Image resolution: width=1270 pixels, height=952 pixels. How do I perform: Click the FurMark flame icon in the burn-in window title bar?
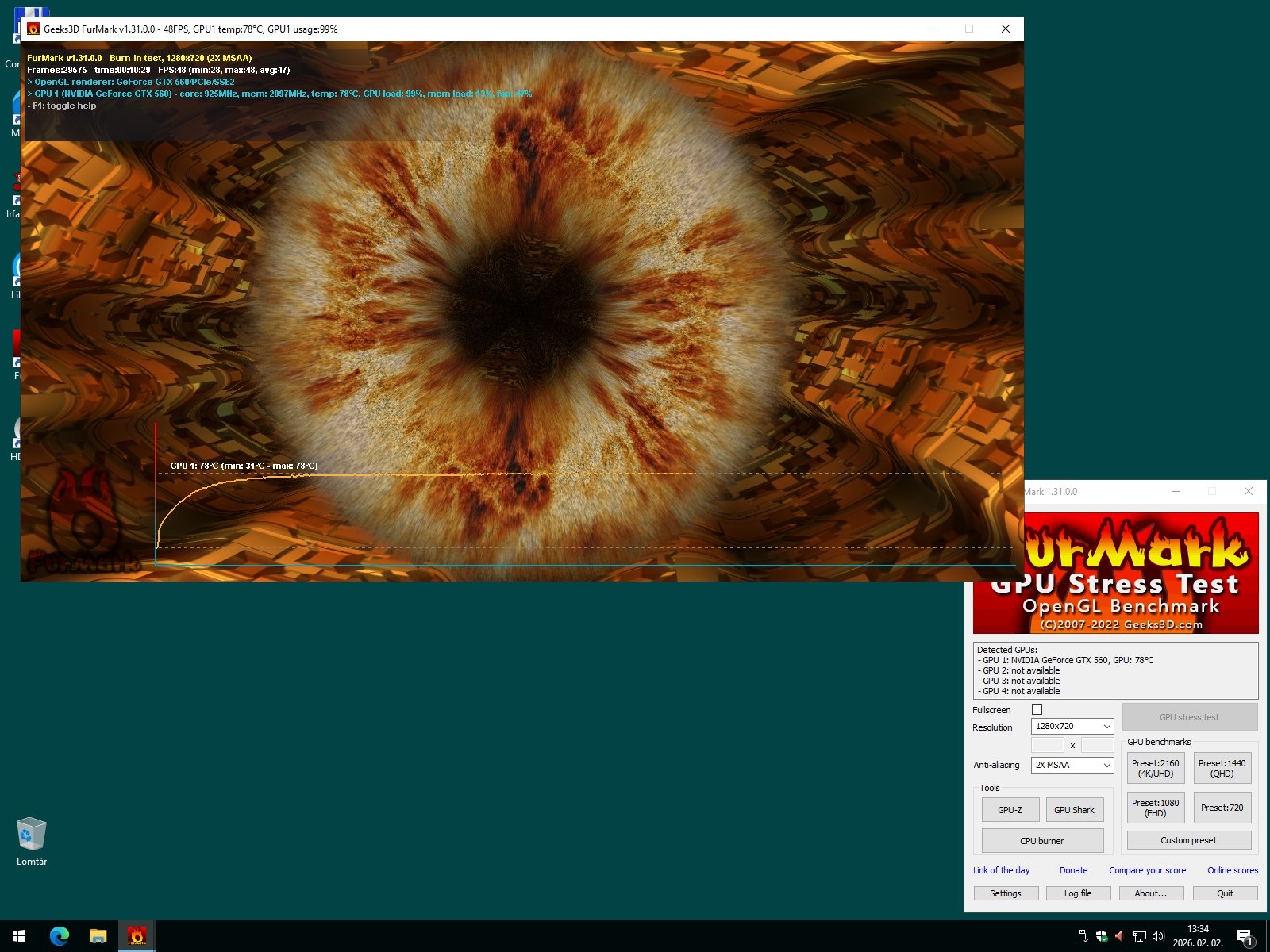point(33,29)
